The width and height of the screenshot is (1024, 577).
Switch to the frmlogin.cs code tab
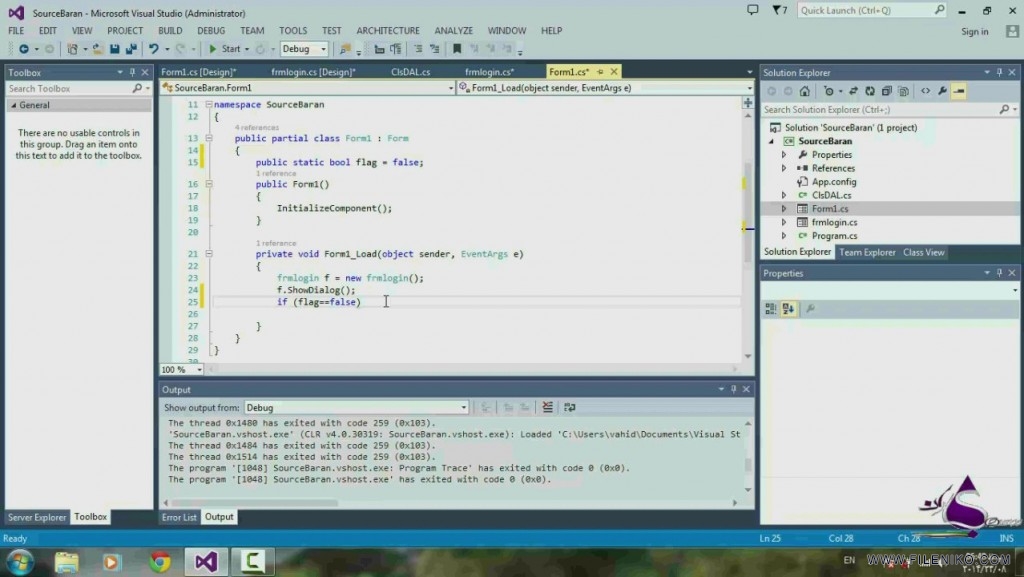coord(489,72)
